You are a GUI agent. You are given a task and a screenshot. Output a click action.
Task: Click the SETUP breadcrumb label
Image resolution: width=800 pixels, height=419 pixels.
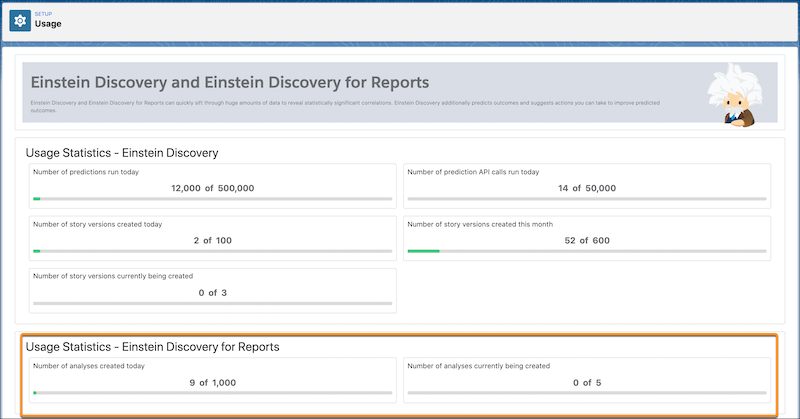click(x=43, y=14)
